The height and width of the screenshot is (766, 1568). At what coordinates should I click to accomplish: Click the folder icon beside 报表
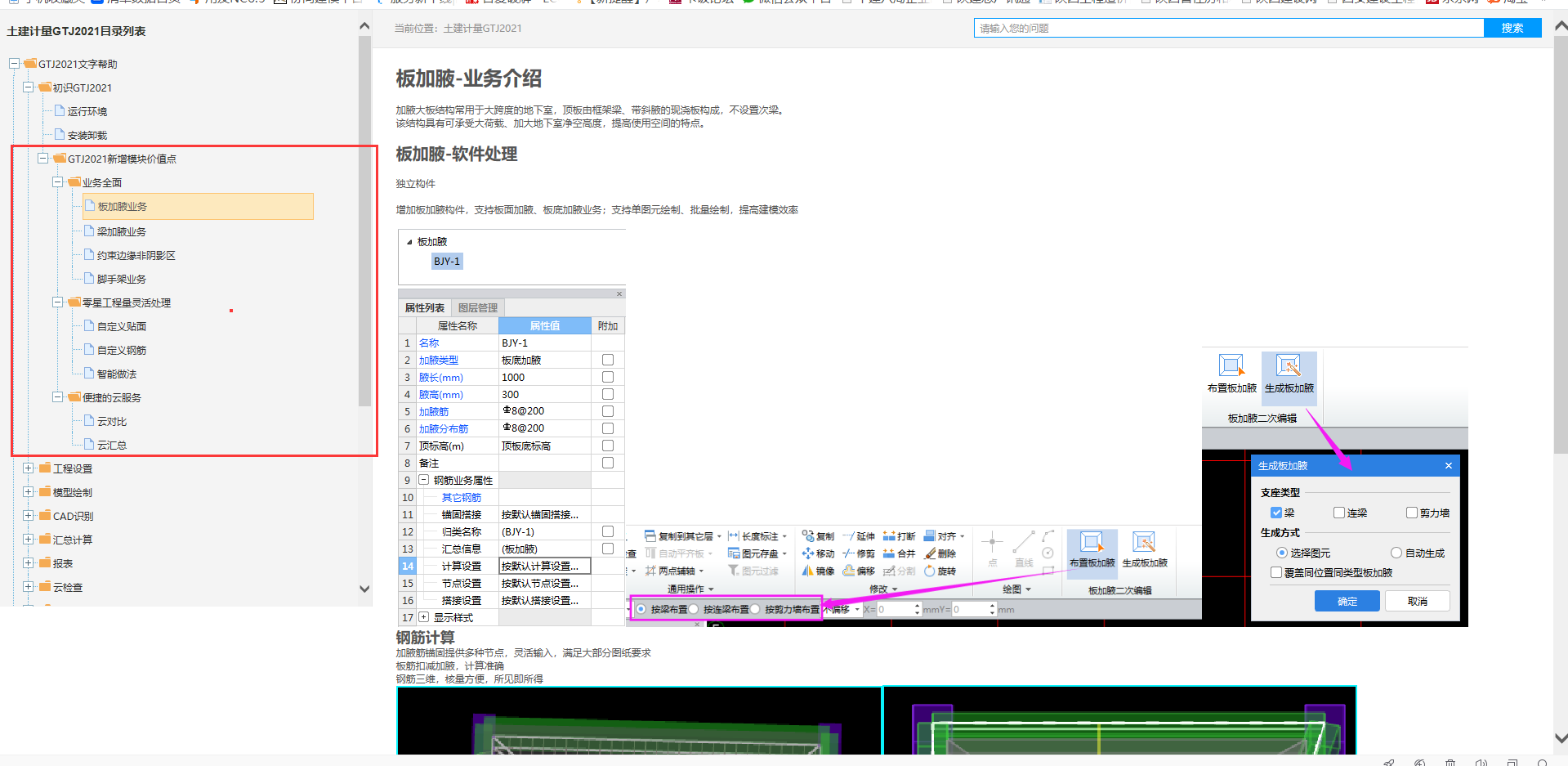[45, 562]
